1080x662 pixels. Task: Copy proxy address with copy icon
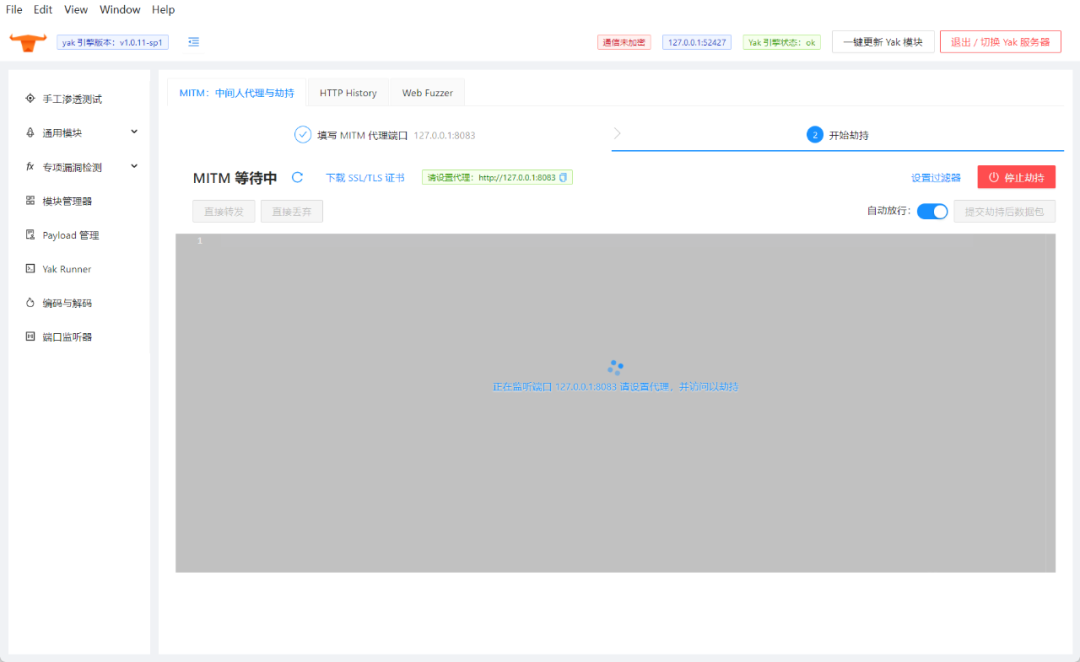(563, 177)
